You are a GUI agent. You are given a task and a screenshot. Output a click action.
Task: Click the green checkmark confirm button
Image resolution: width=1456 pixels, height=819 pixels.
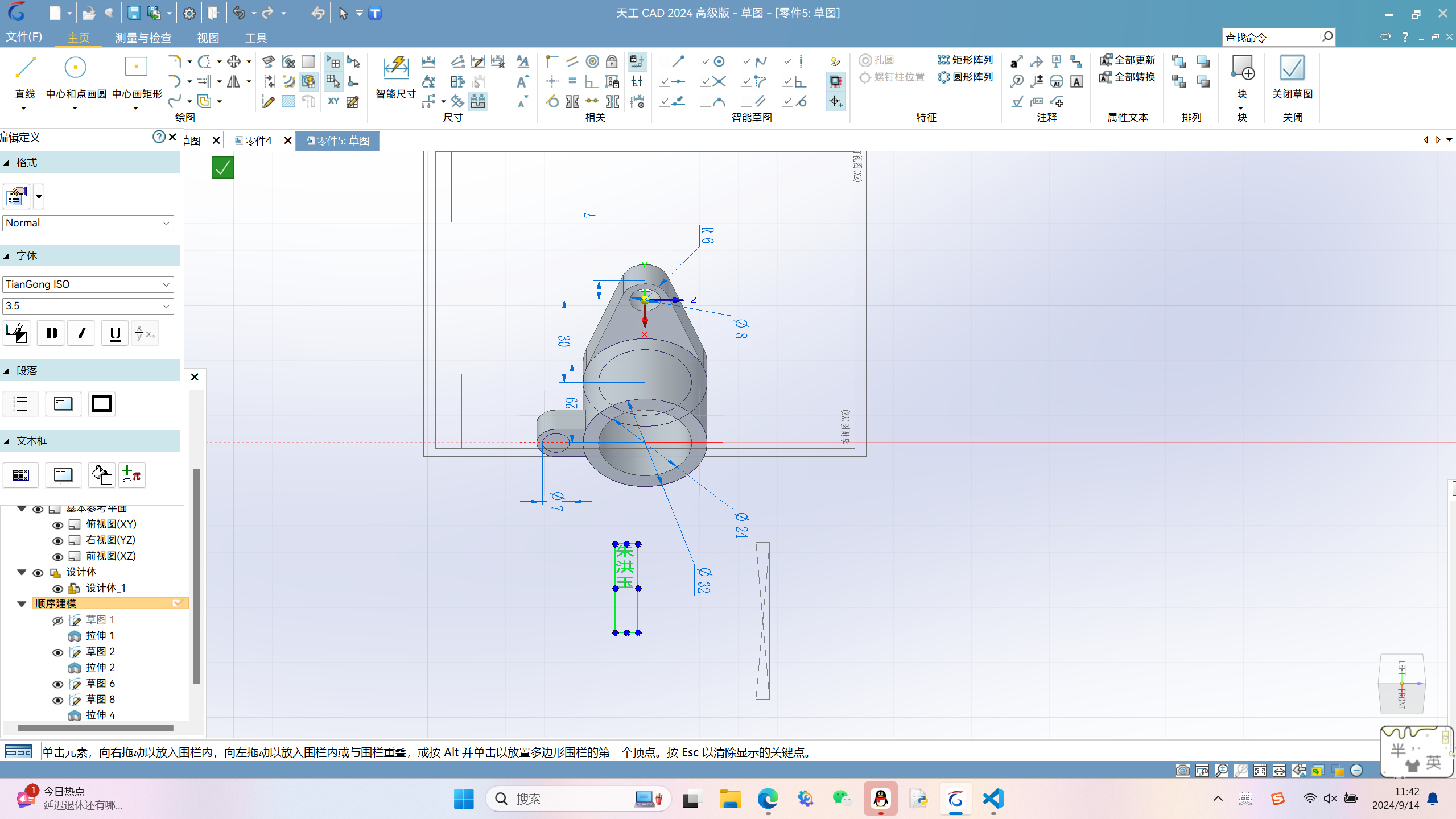click(222, 167)
